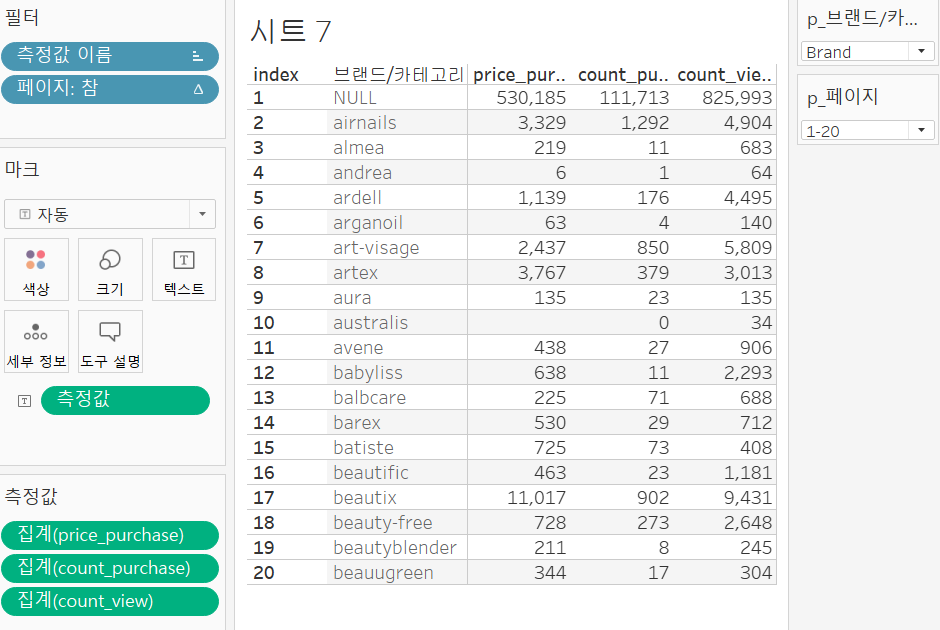Click the 3,767 price value for artex
The image size is (940, 630).
pos(542,273)
